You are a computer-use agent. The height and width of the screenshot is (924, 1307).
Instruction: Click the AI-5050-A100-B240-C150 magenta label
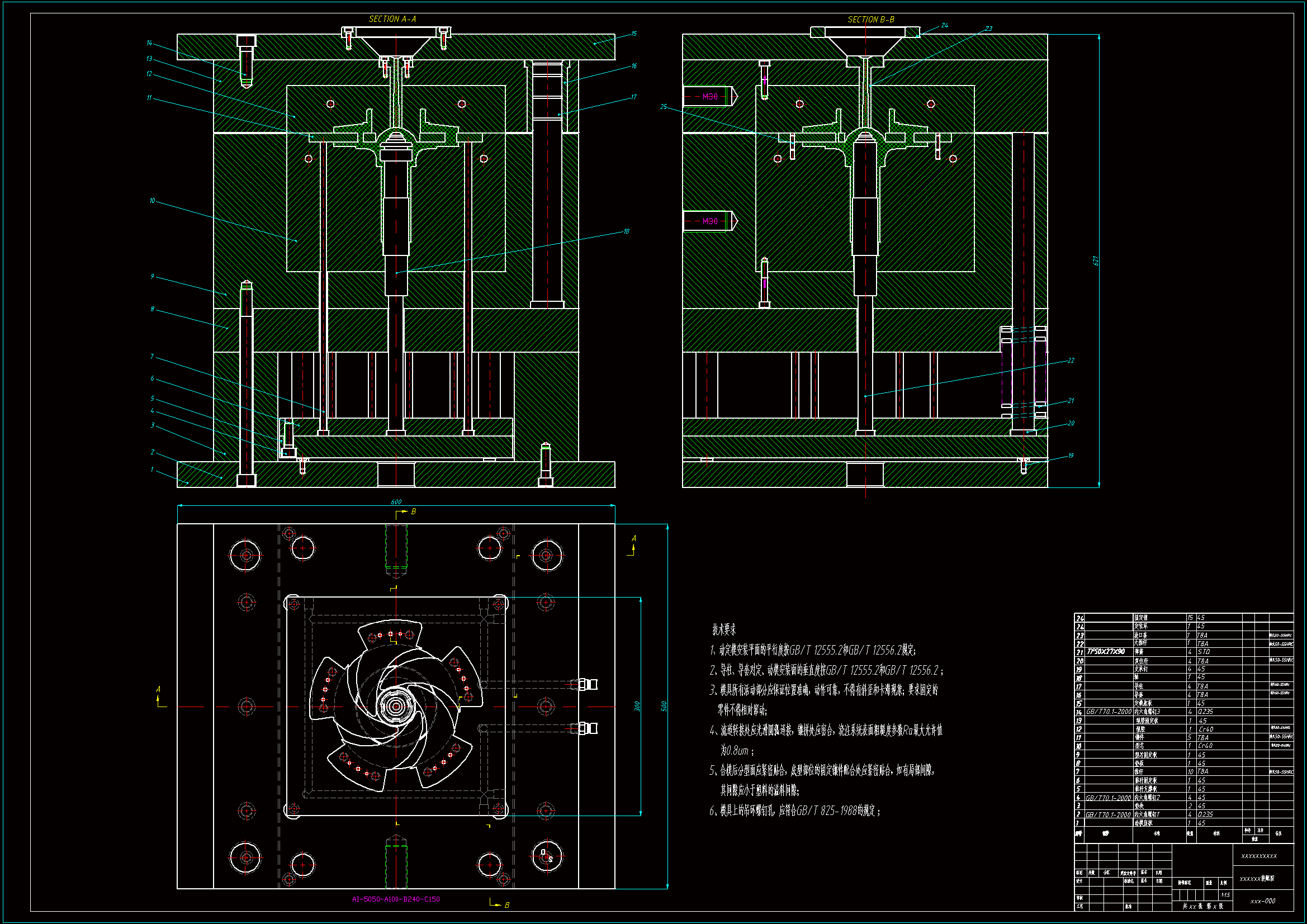click(396, 899)
